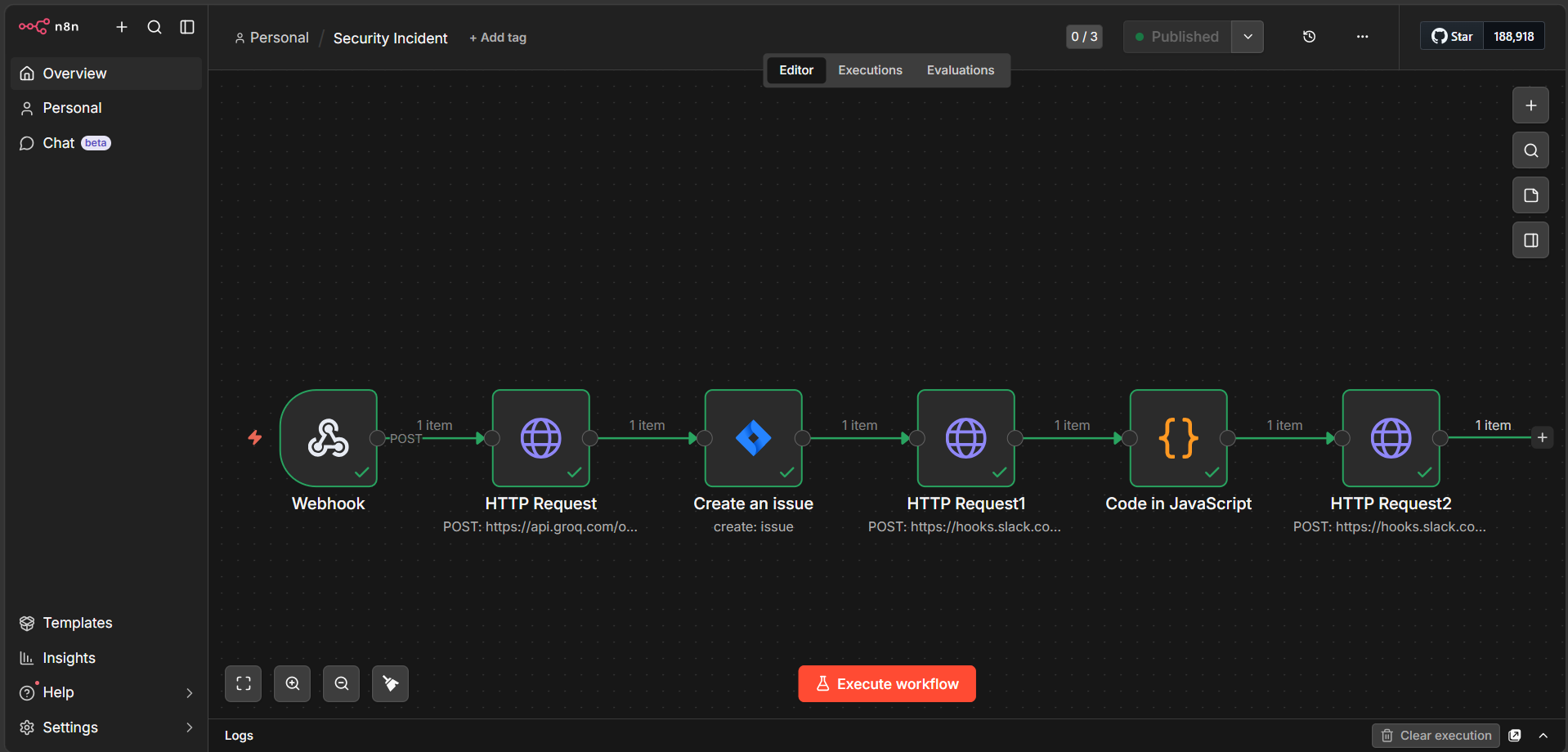Image resolution: width=1568 pixels, height=752 pixels.
Task: Select the Webhook trigger node
Action: [x=329, y=438]
